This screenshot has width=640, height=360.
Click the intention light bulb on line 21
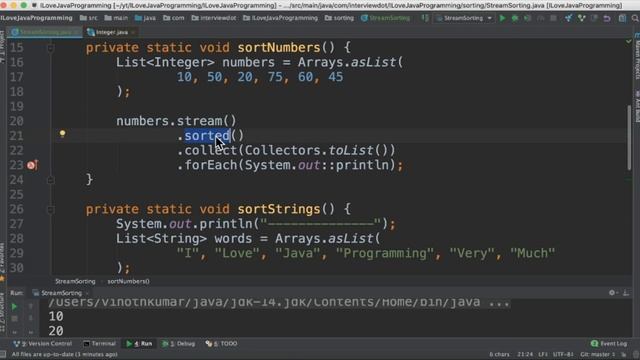[x=62, y=133]
